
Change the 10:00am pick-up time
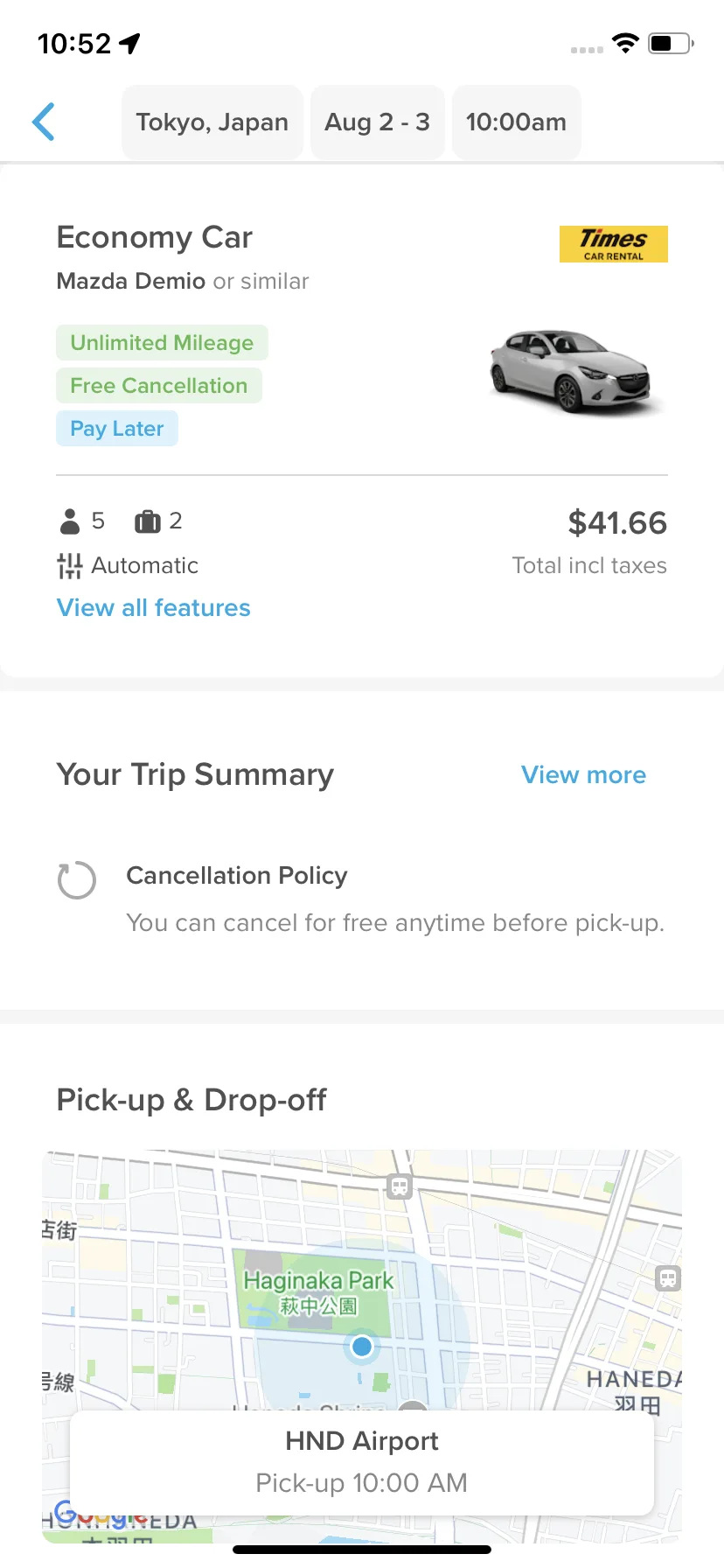pos(517,122)
